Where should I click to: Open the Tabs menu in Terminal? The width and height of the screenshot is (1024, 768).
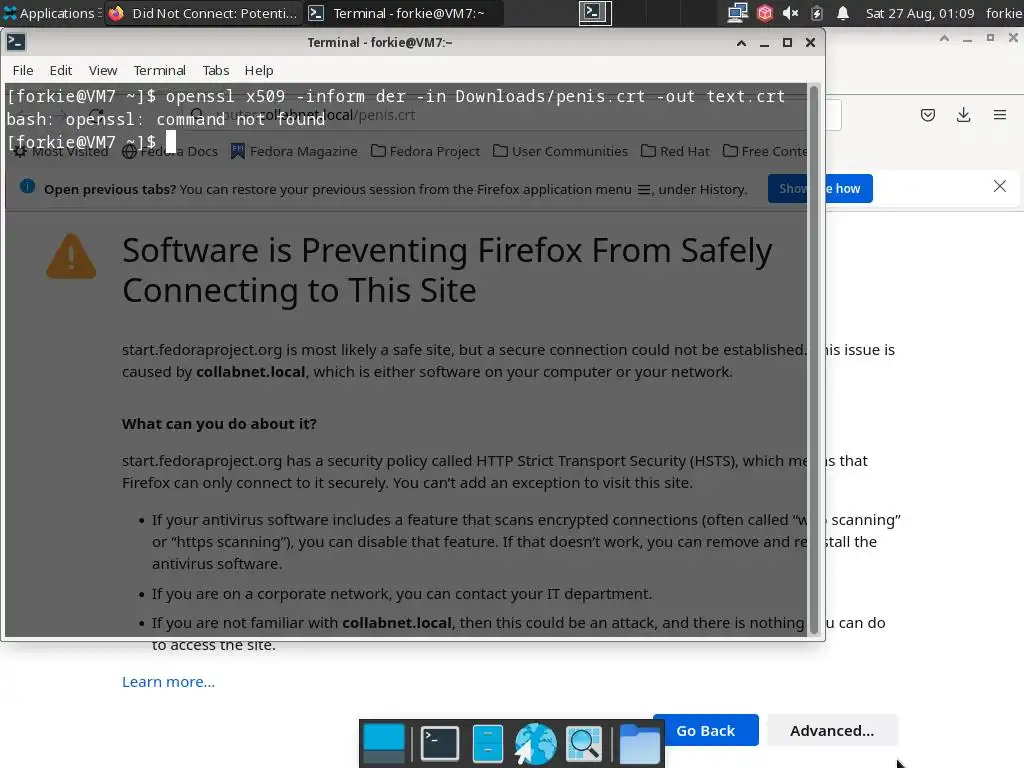(216, 71)
